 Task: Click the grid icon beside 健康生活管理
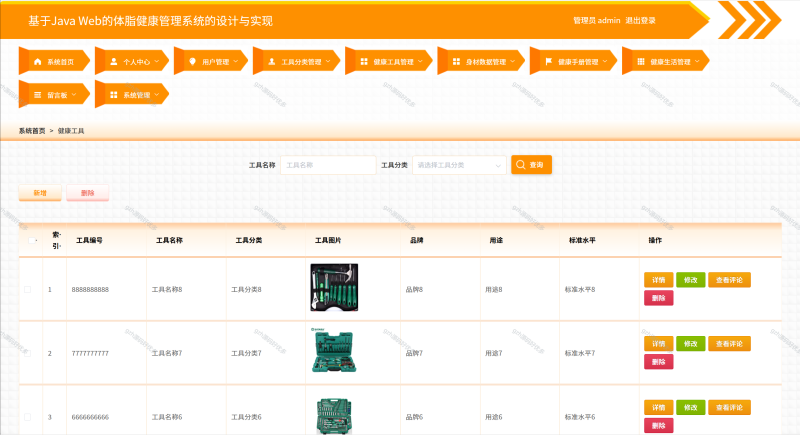[641, 62]
